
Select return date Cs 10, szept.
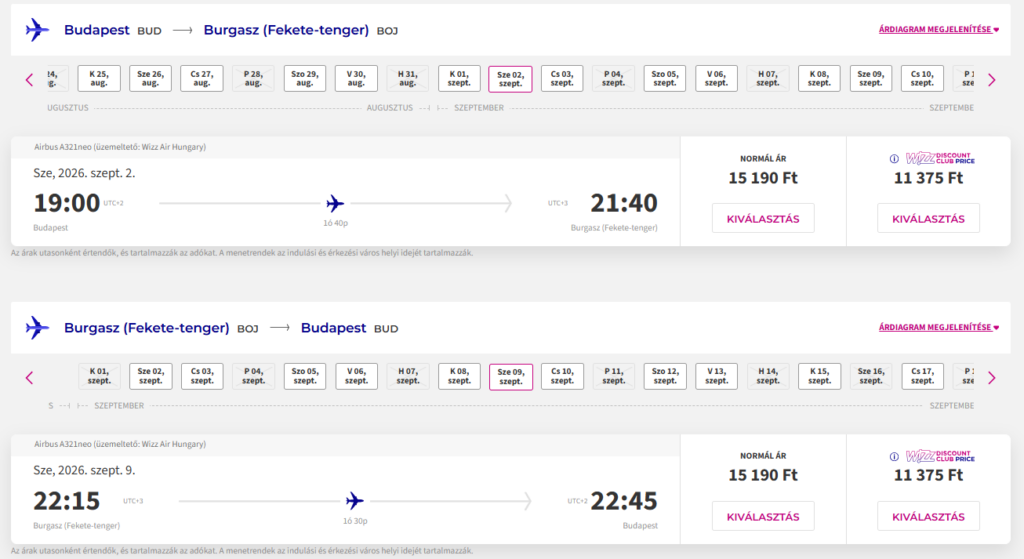[562, 376]
